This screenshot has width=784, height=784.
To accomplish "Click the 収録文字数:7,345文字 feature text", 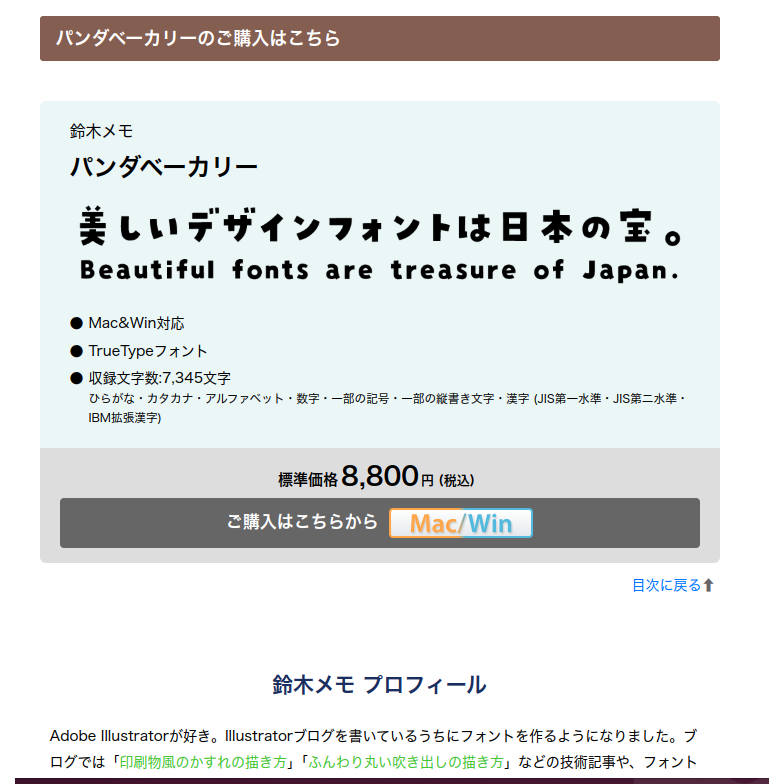I will click(160, 378).
